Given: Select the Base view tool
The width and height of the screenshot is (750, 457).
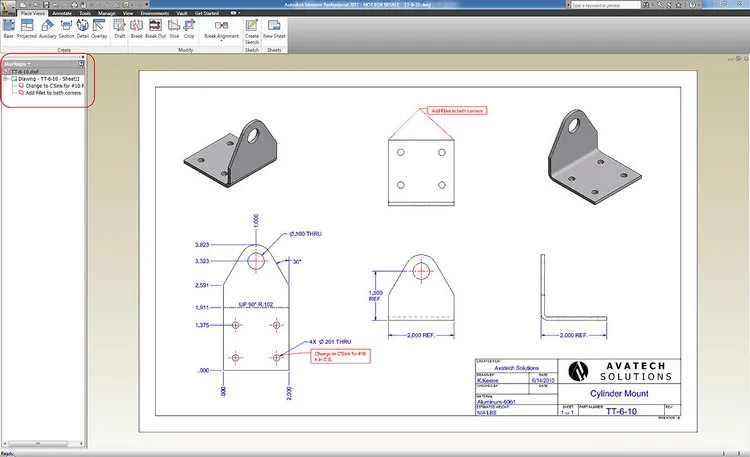Looking at the screenshot, I should (8, 28).
